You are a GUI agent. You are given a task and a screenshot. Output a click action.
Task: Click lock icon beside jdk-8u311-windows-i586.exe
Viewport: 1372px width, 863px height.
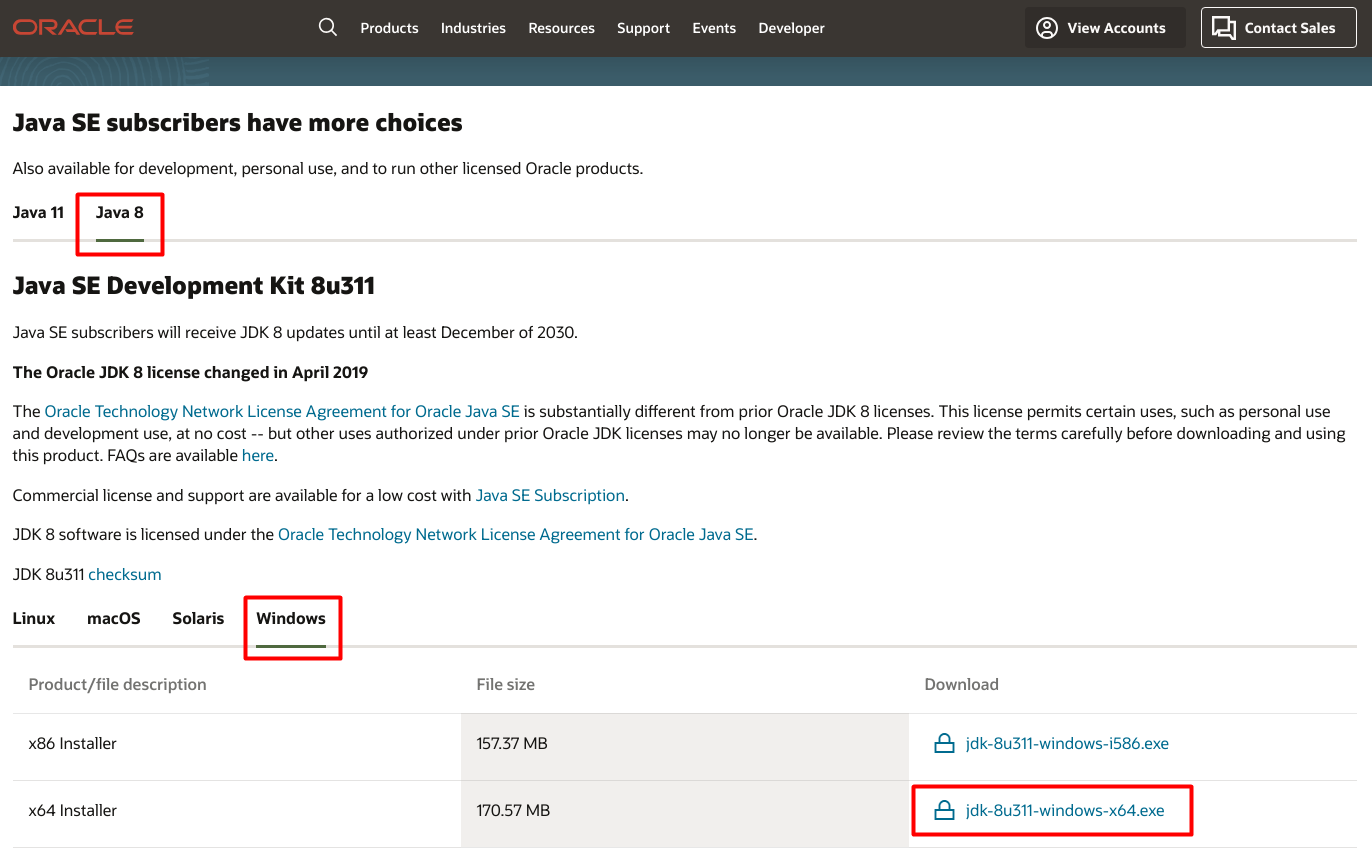pos(943,744)
